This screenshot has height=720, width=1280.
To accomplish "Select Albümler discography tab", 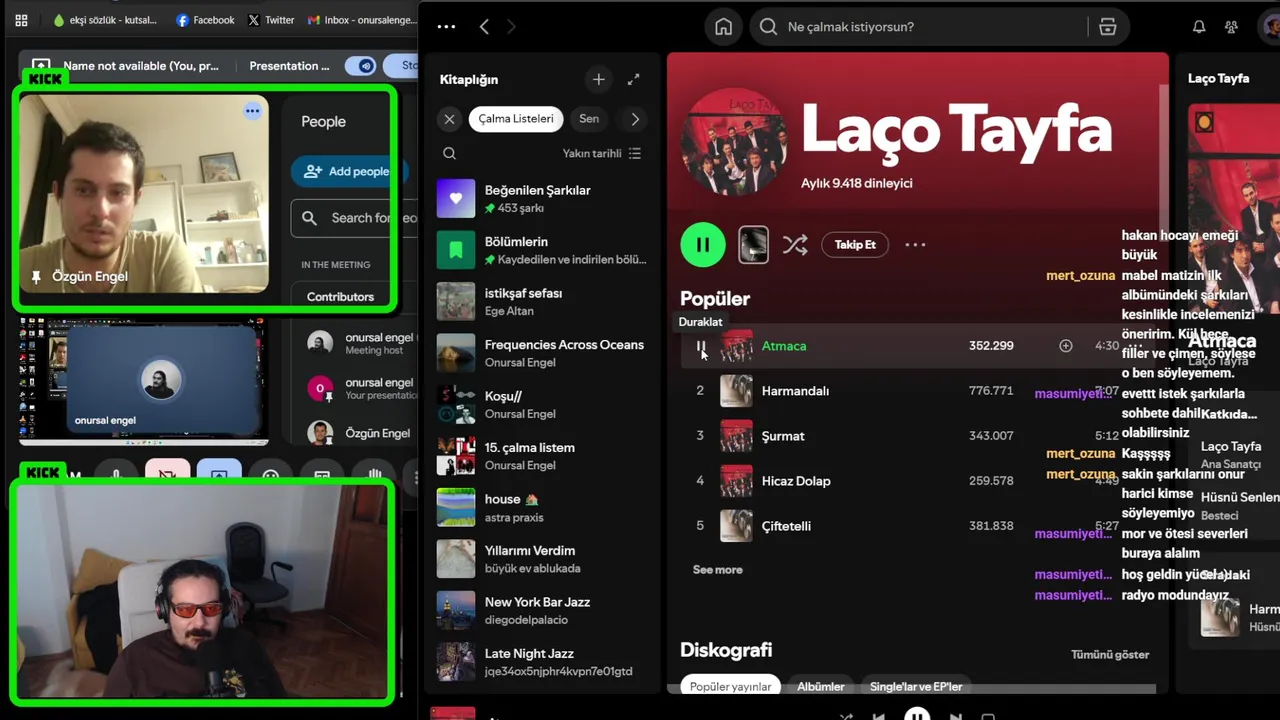I will (821, 687).
